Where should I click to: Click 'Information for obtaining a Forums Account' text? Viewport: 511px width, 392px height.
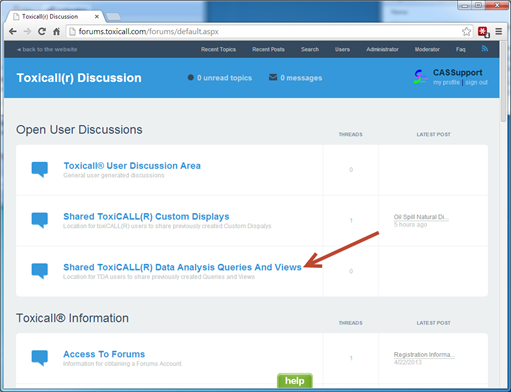pyautogui.click(x=123, y=364)
